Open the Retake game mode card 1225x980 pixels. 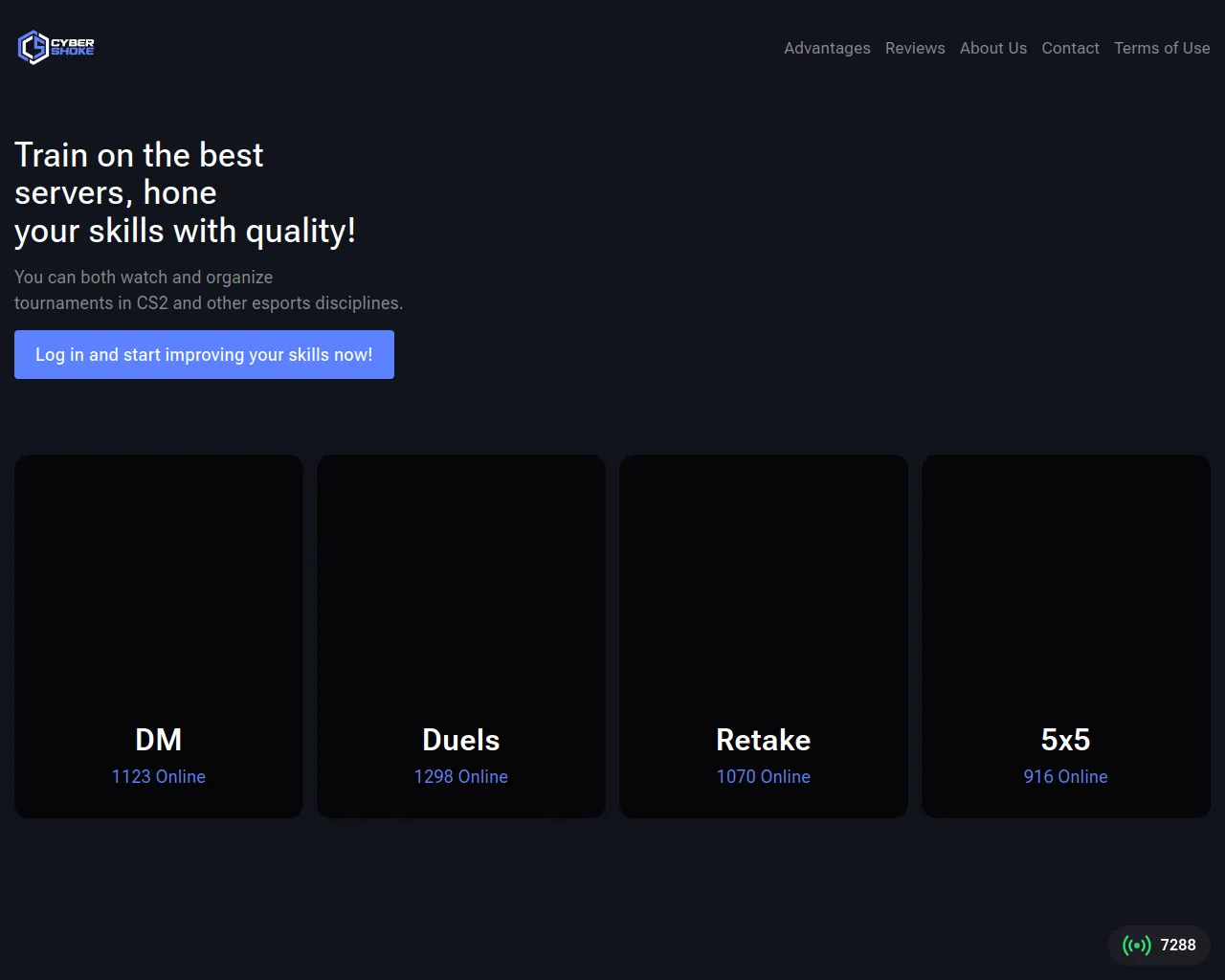pos(764,636)
